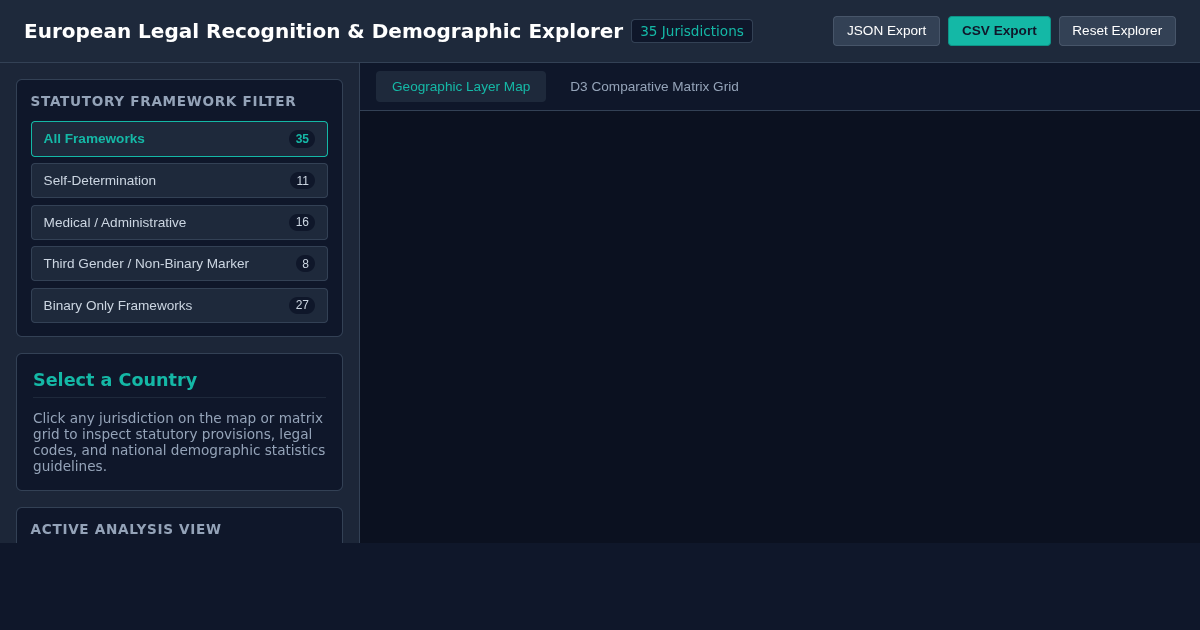The width and height of the screenshot is (1200, 630).
Task: Open the D3 Comparative Matrix Grid tab
Action: click(x=654, y=87)
